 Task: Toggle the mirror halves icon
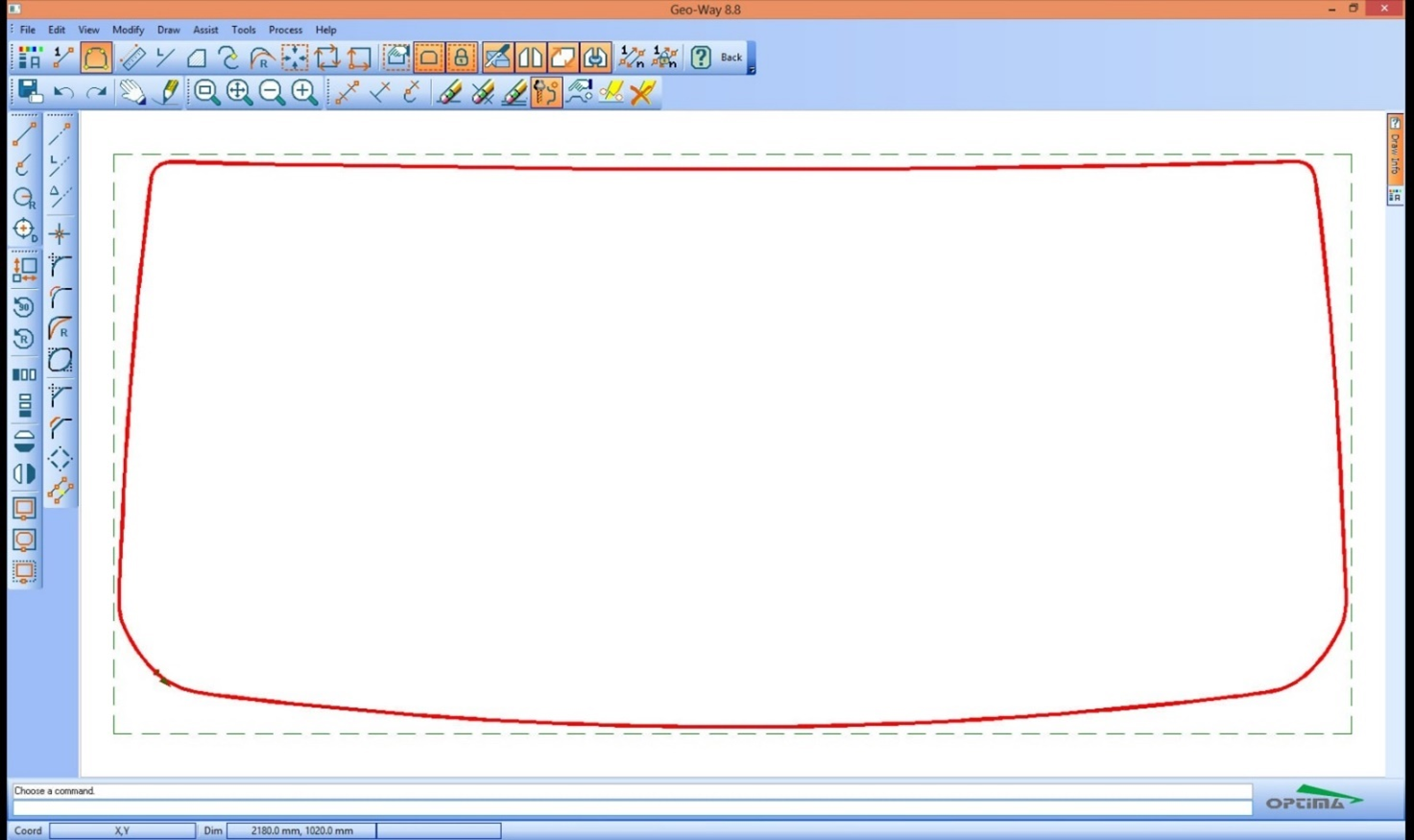point(530,58)
